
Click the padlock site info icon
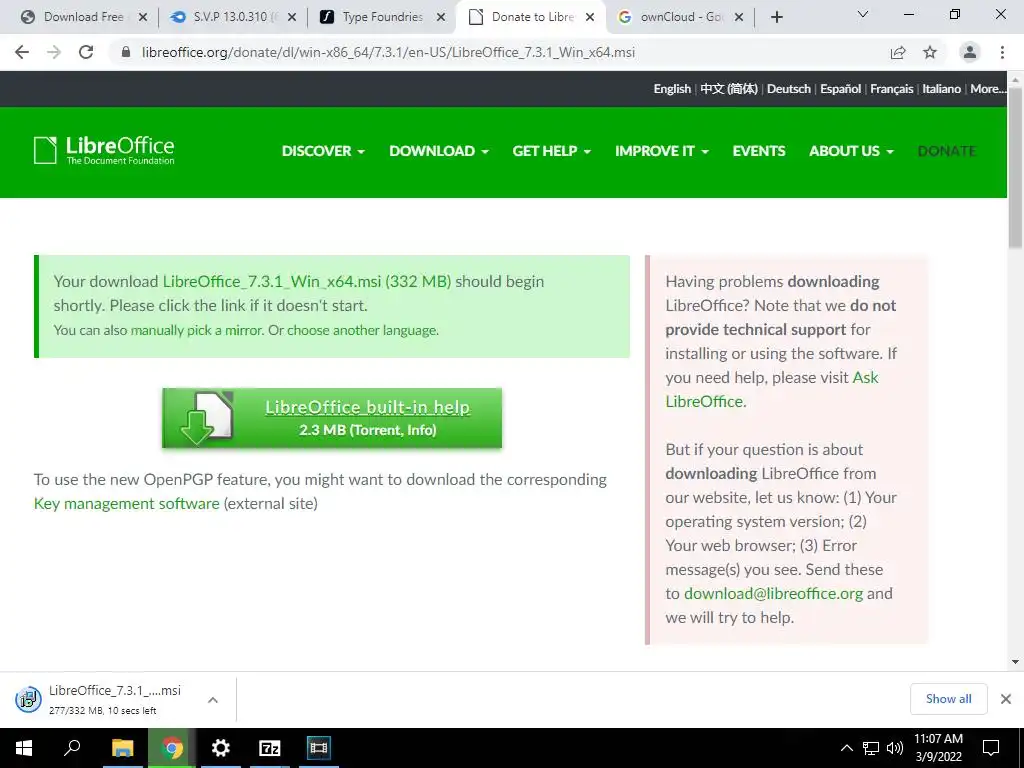coord(126,52)
